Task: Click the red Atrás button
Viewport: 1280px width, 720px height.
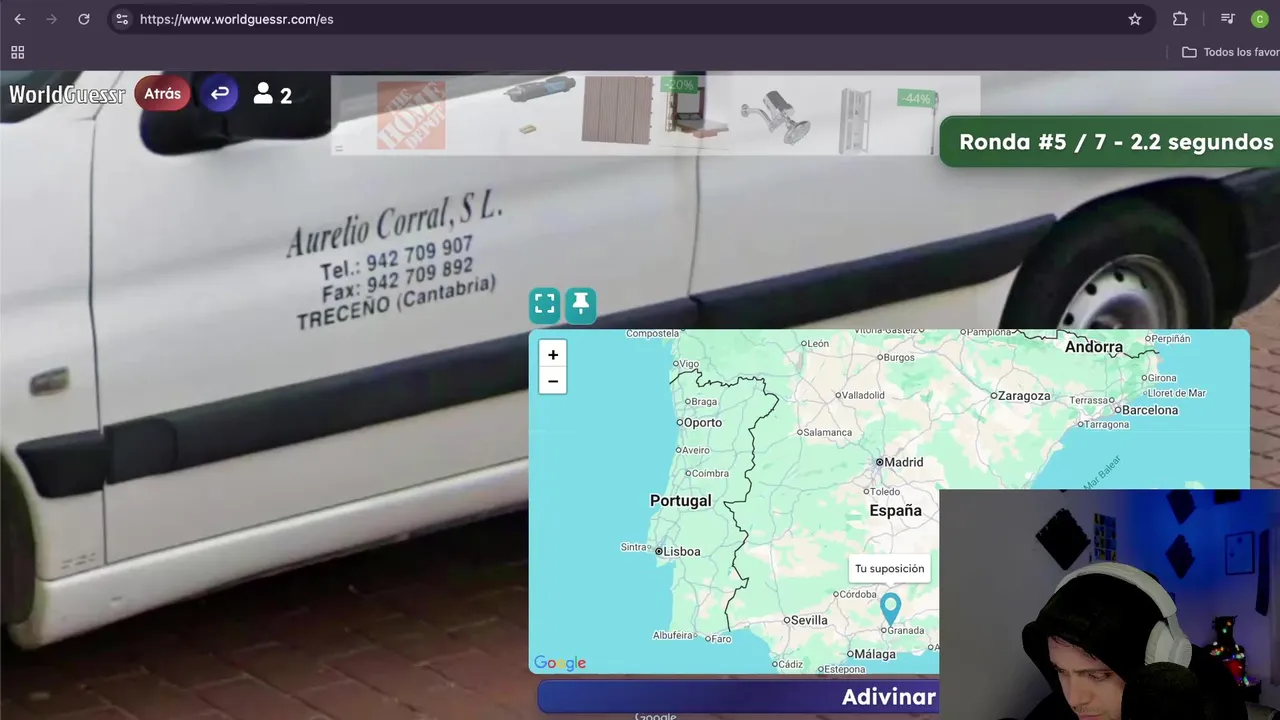Action: (162, 94)
